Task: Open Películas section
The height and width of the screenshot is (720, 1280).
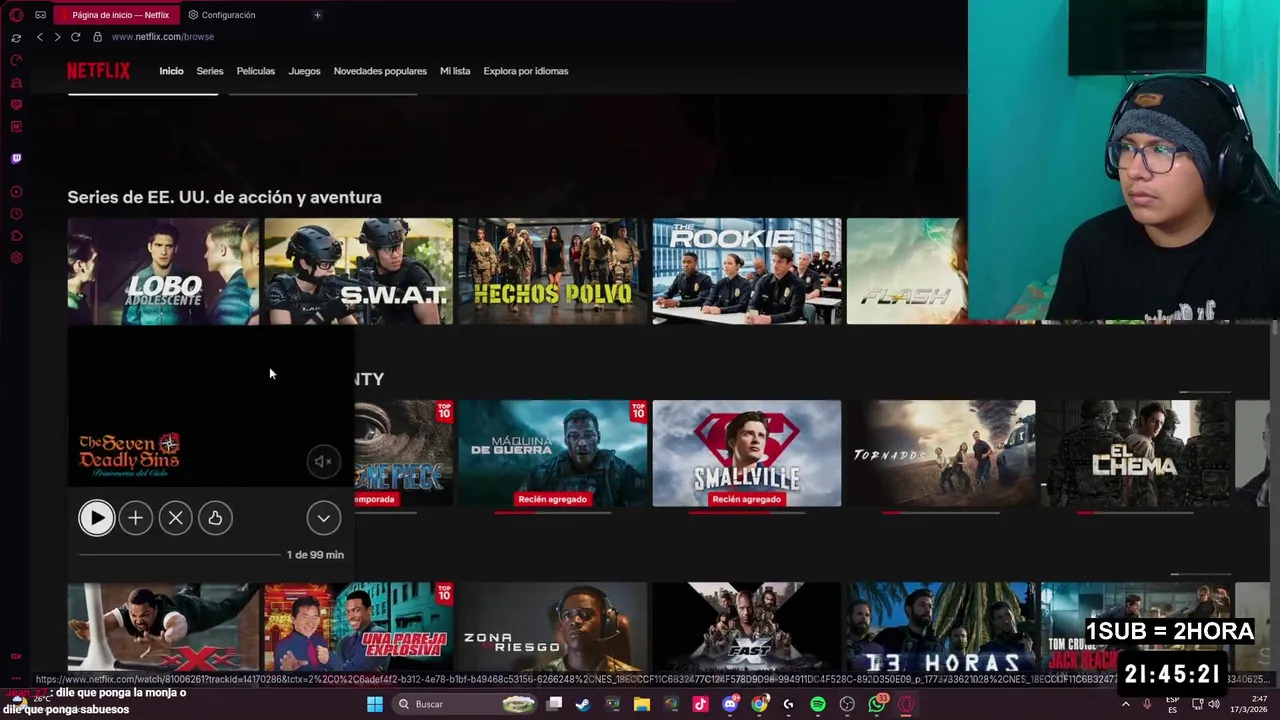Action: coord(256,71)
